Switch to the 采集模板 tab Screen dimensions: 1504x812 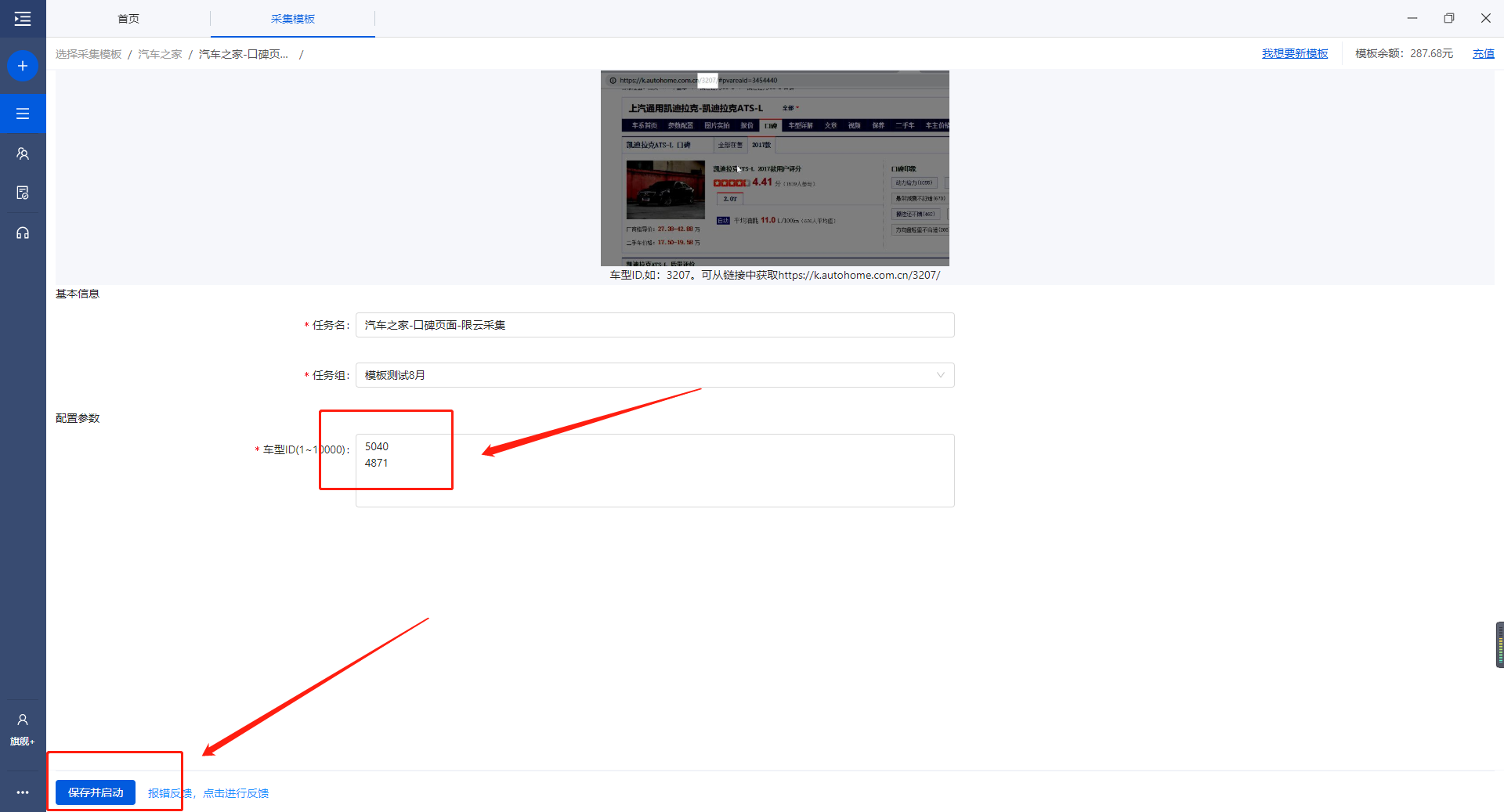click(x=293, y=19)
